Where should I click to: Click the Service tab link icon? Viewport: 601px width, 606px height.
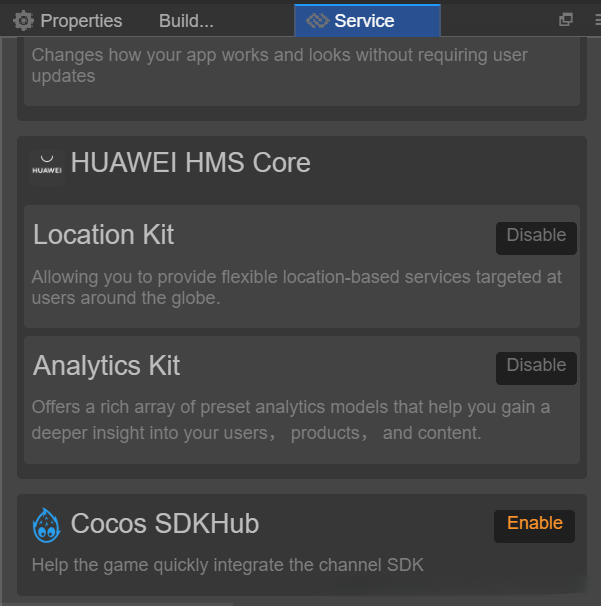coord(318,20)
